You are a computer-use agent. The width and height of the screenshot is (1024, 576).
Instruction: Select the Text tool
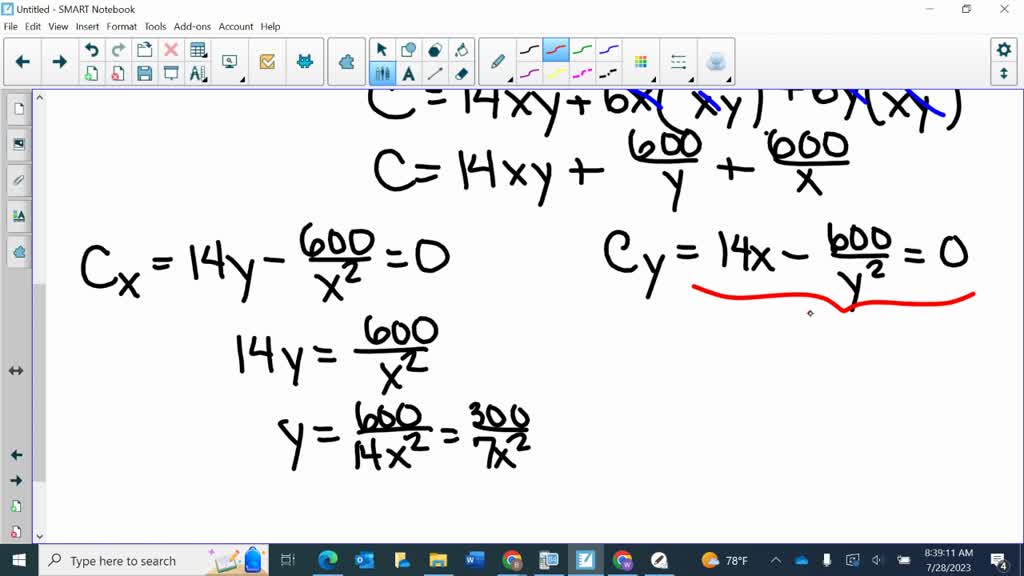[x=409, y=74]
